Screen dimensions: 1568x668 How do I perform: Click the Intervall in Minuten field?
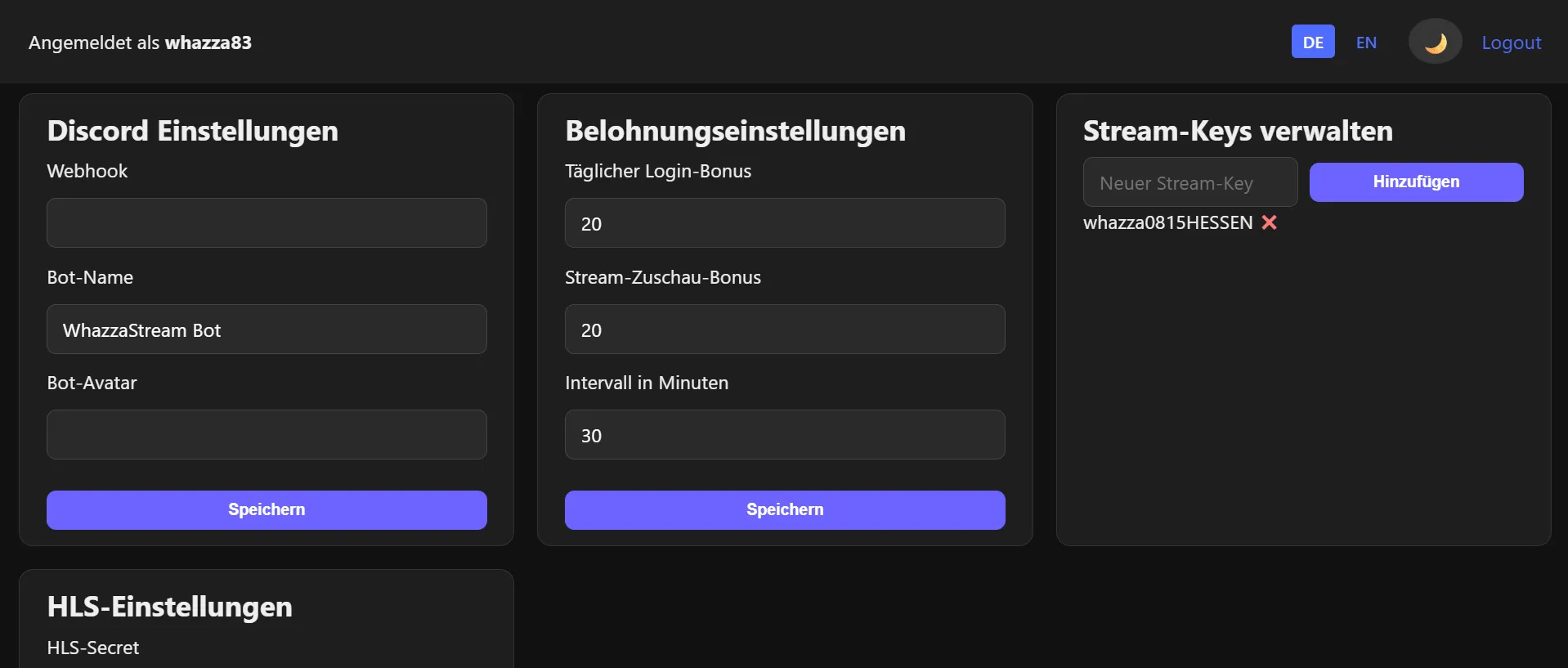pyautogui.click(x=785, y=435)
